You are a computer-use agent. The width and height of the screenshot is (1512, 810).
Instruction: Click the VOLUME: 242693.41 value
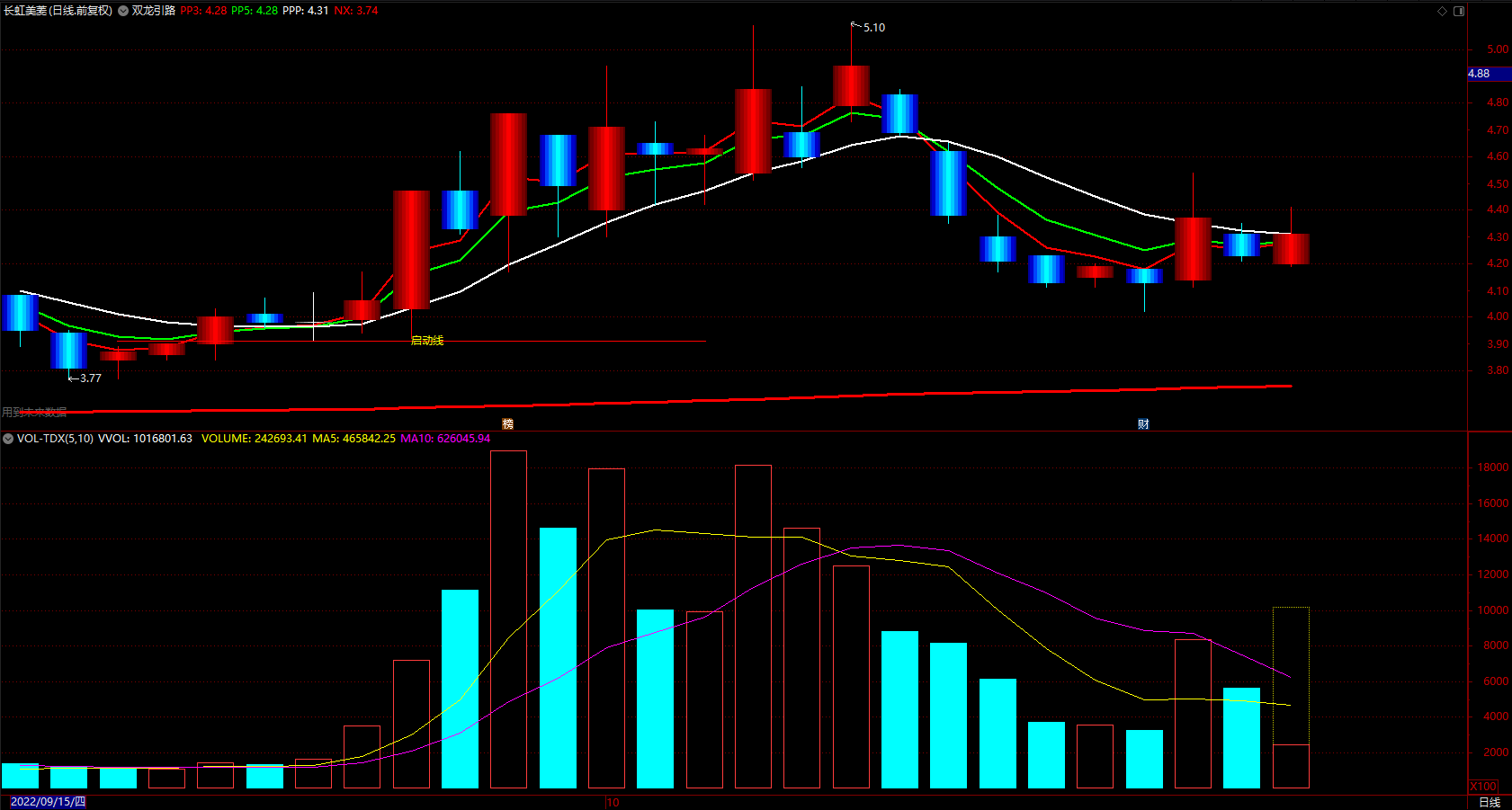tap(254, 439)
